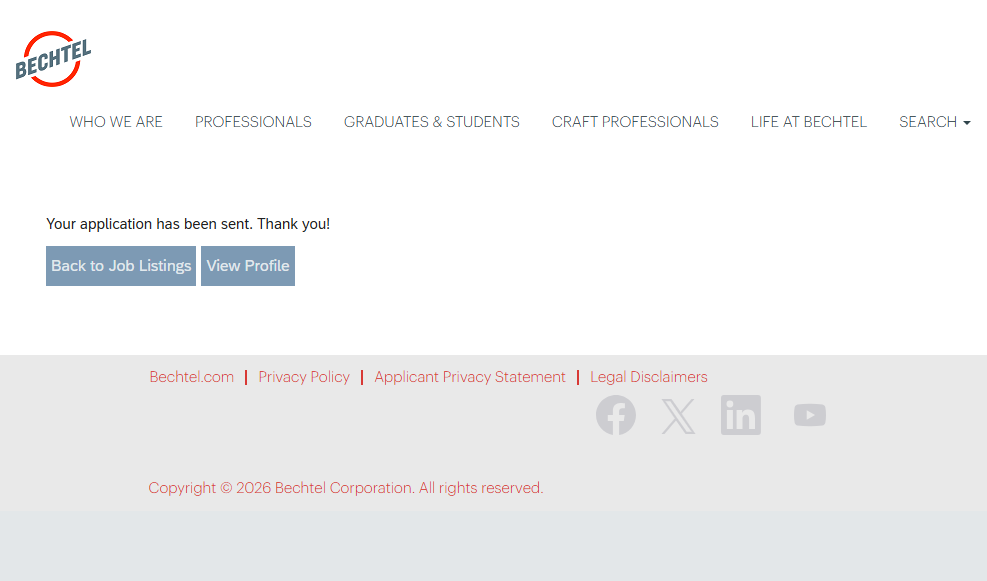The height and width of the screenshot is (581, 987).
Task: Click the Bechtel logo
Action: pyautogui.click(x=53, y=60)
